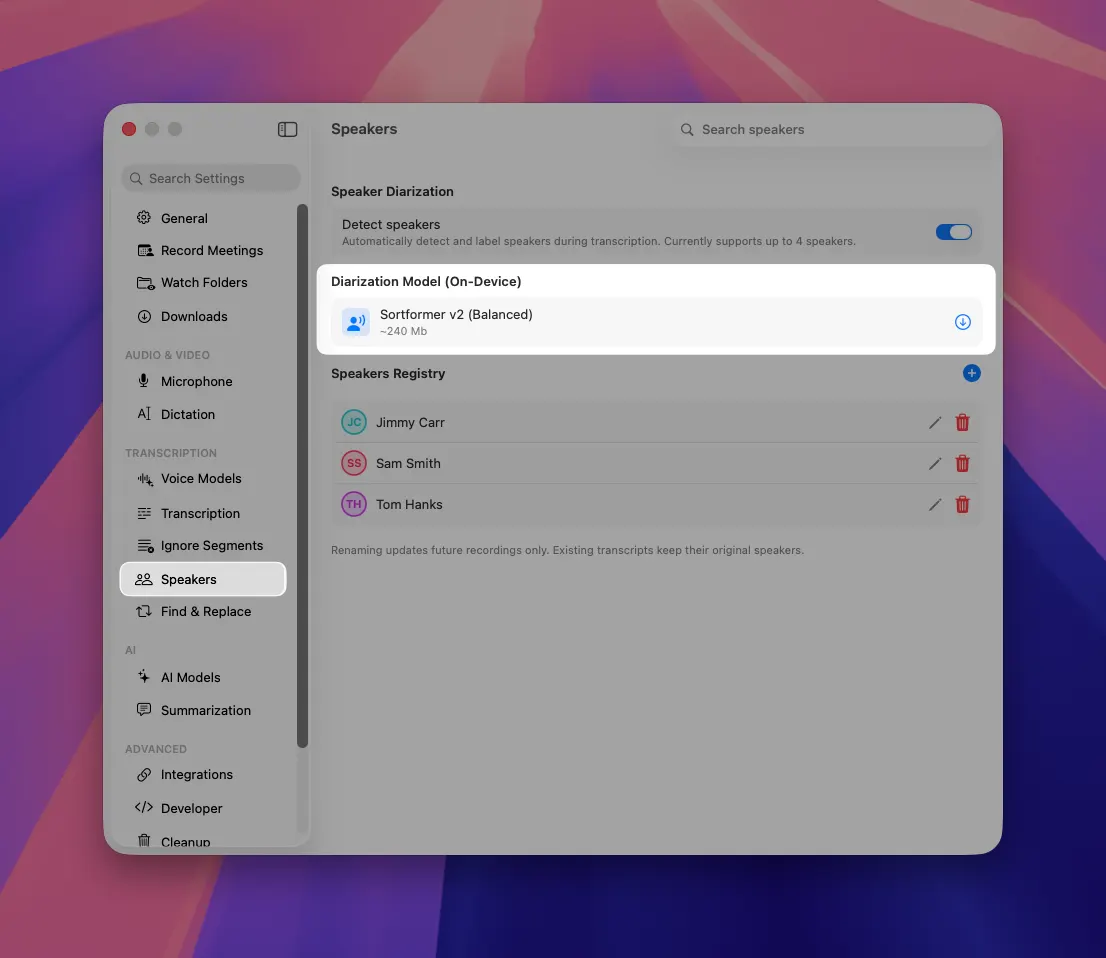Open the Downloads section

203,317
